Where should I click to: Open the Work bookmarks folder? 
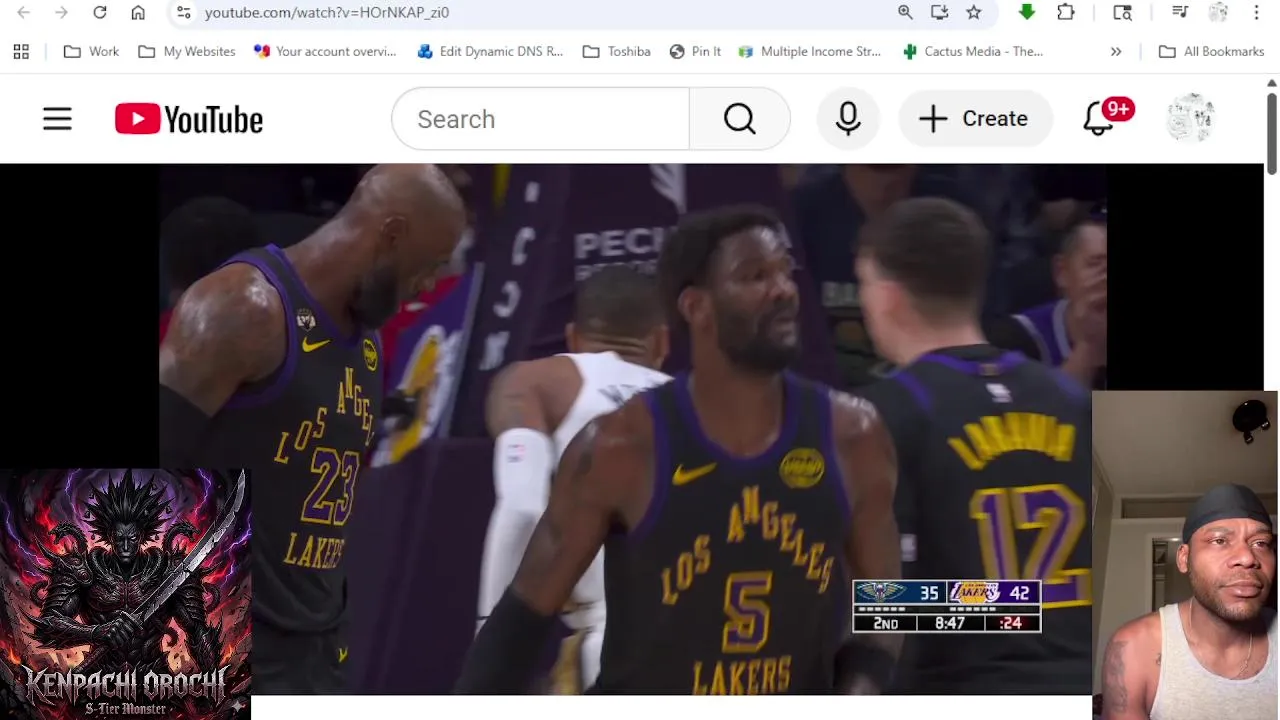(x=91, y=52)
